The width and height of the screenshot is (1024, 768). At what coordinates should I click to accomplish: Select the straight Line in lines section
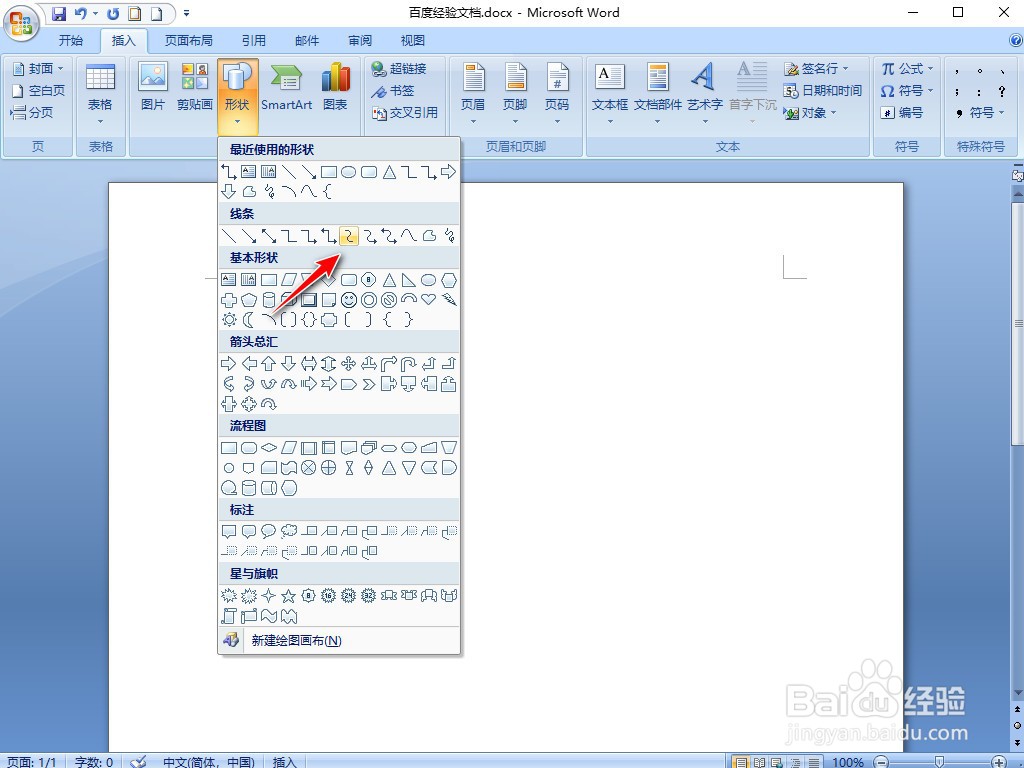pos(229,236)
